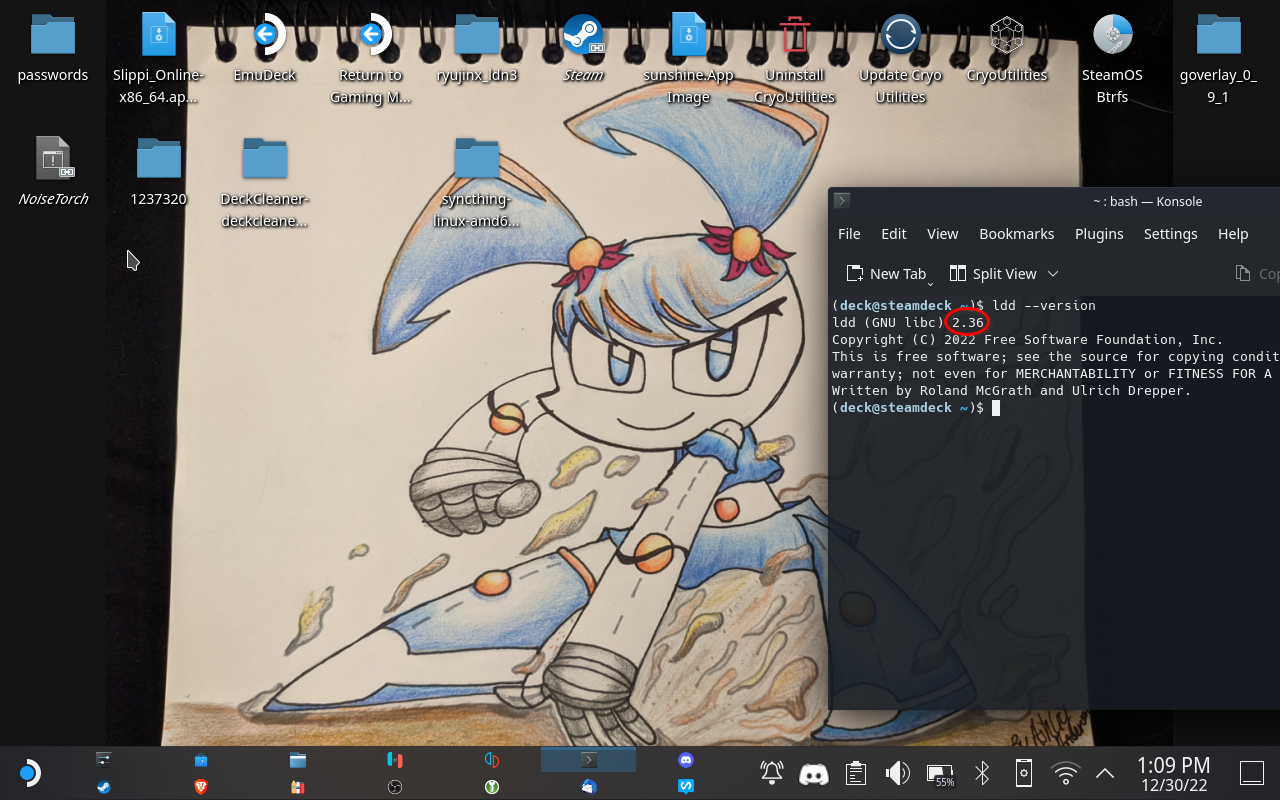1280x800 pixels.
Task: Open the clipboard tray icon
Action: [x=856, y=773]
